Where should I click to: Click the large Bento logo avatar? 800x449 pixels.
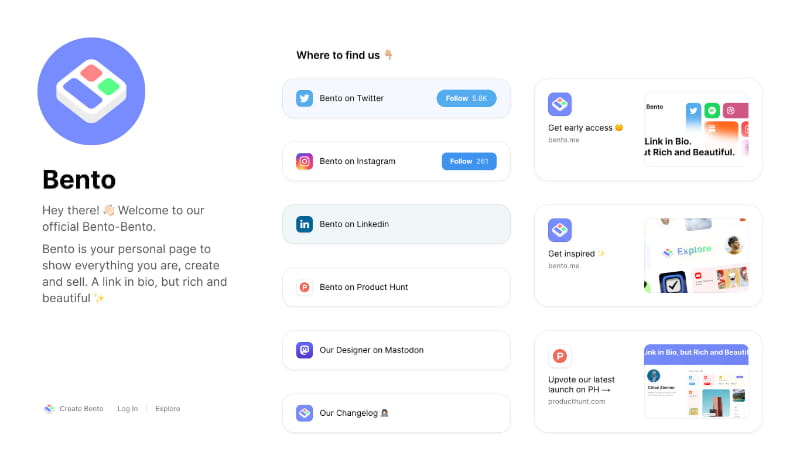[x=91, y=91]
